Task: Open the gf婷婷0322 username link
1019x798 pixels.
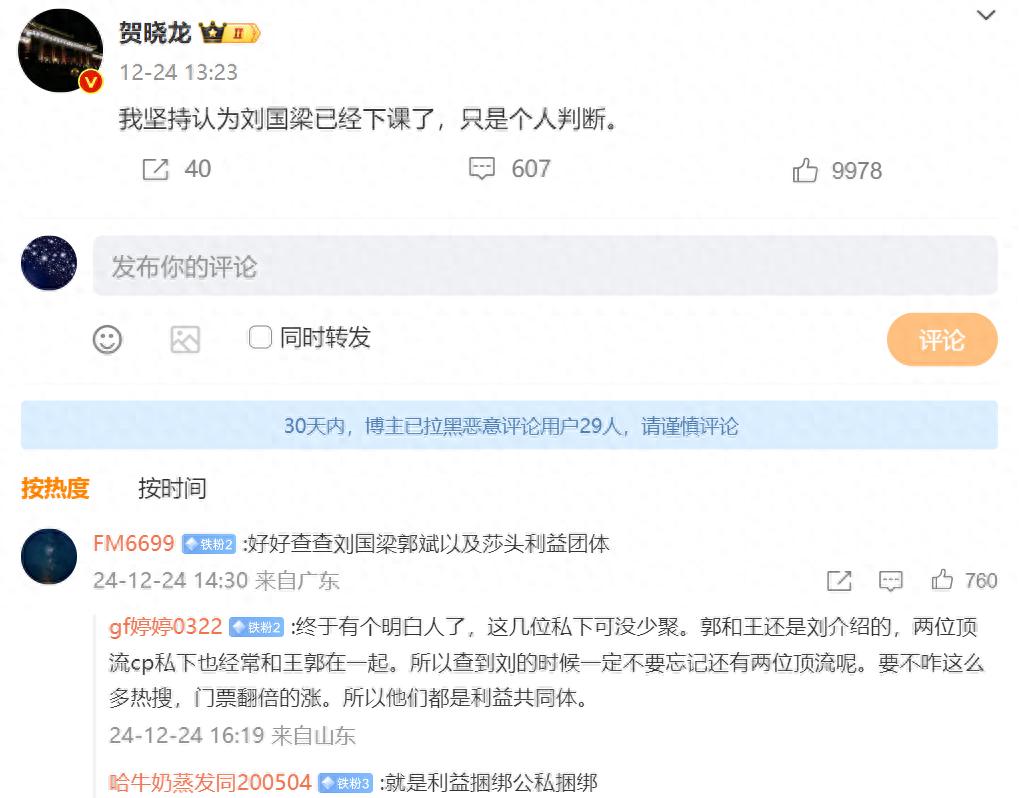Action: pyautogui.click(x=166, y=626)
